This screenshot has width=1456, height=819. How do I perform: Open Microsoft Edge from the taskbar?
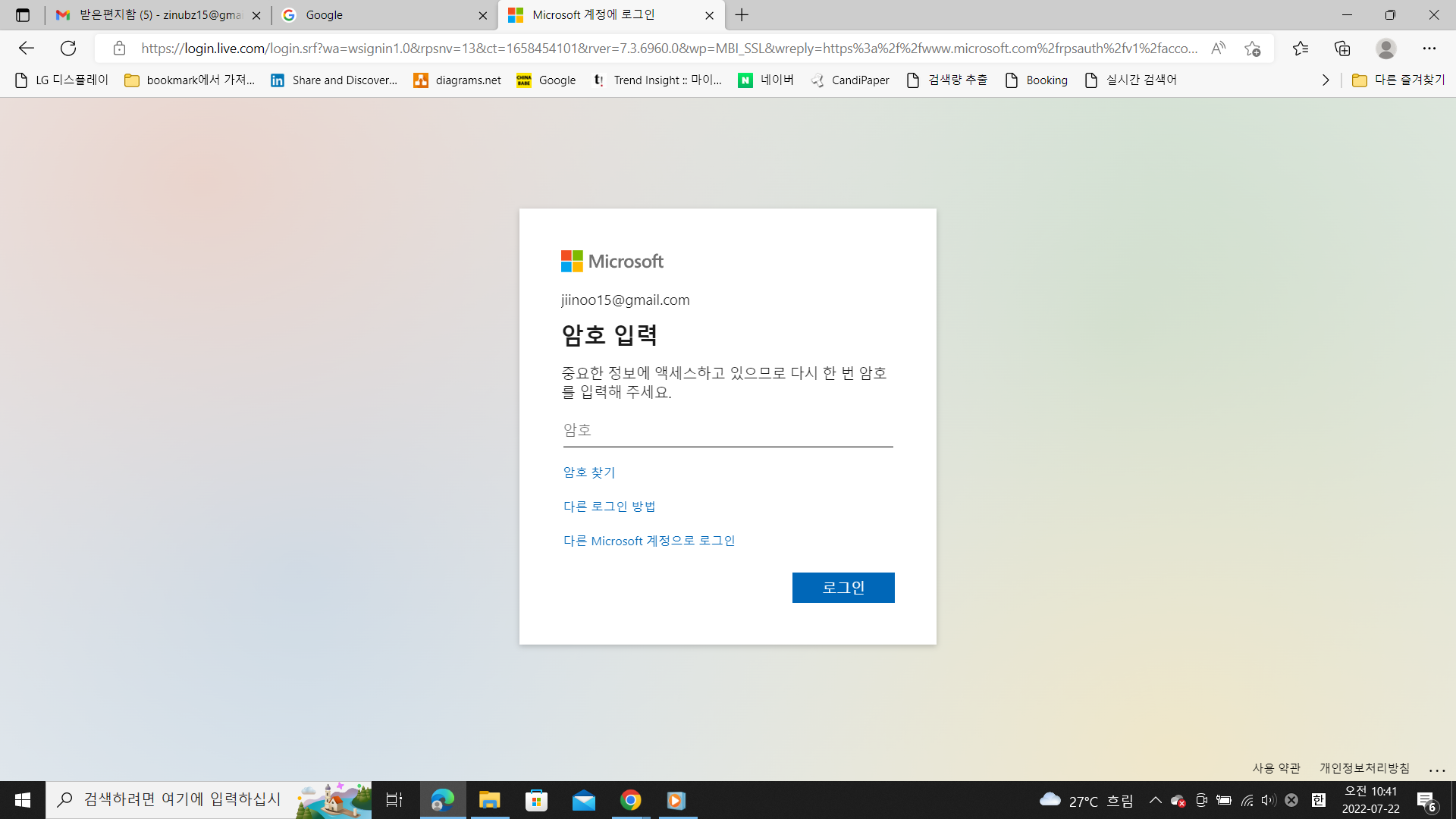443,800
